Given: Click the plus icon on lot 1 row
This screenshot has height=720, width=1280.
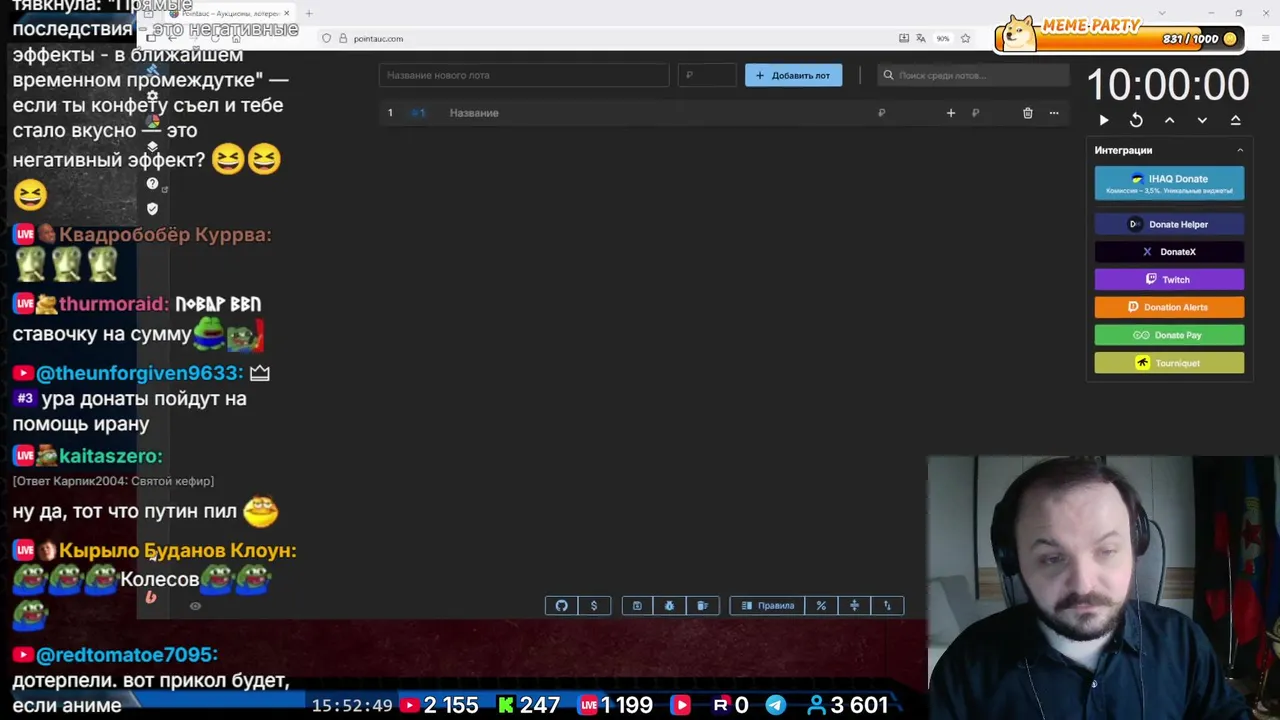Looking at the screenshot, I should 951,113.
